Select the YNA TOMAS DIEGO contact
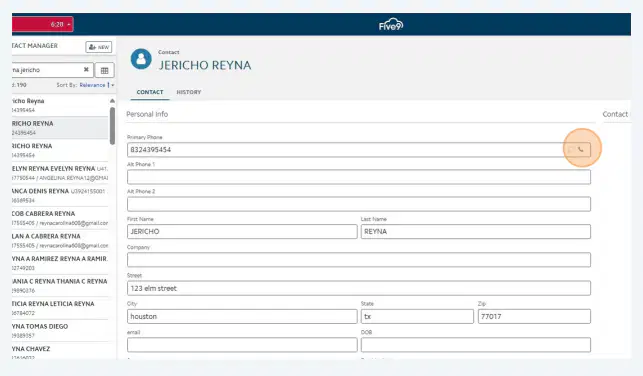Screen dimensions: 643x376 click(x=60, y=330)
